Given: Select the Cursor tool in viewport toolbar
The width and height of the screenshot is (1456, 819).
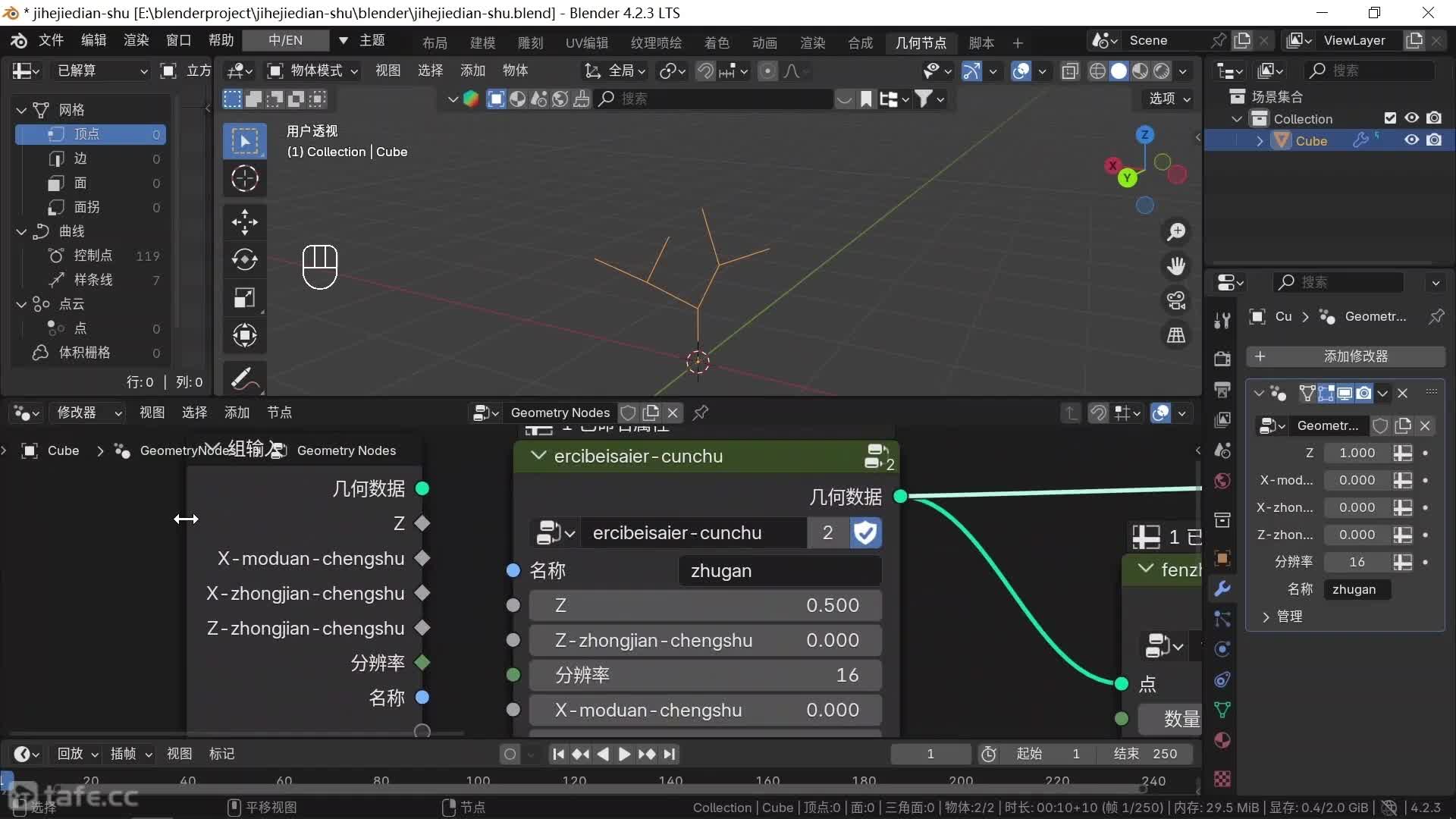Looking at the screenshot, I should coord(244,179).
